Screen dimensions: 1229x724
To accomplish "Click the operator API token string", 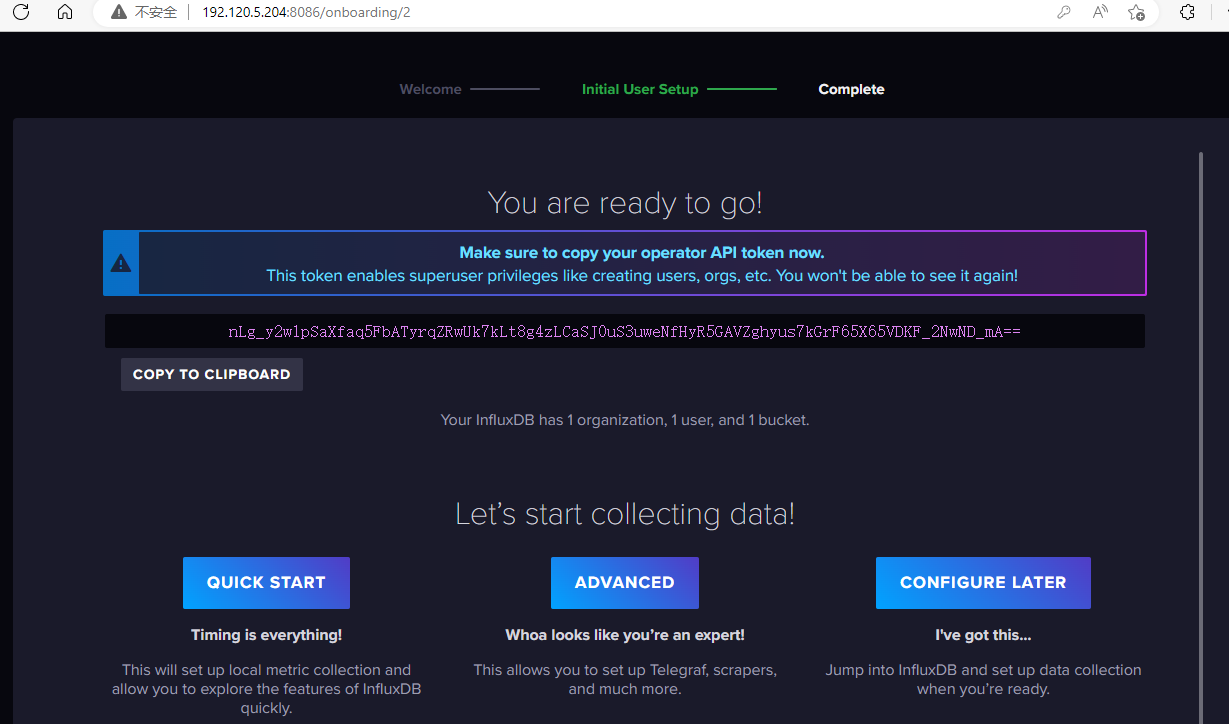I will 624,331.
